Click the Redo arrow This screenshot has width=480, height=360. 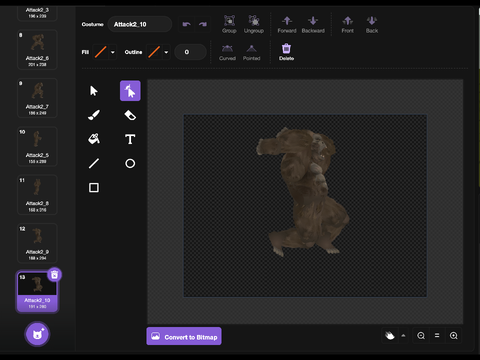pos(202,24)
